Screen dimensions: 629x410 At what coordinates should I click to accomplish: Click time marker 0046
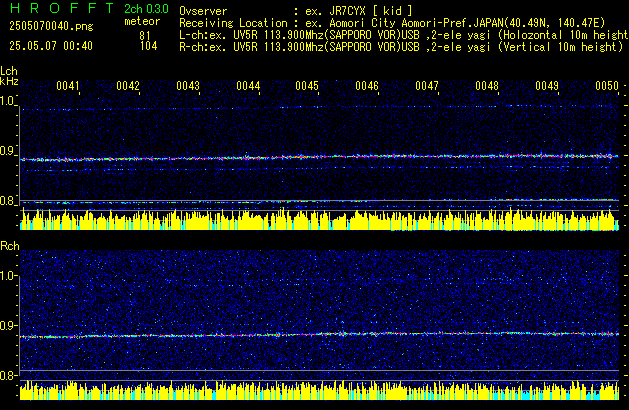pos(367,86)
